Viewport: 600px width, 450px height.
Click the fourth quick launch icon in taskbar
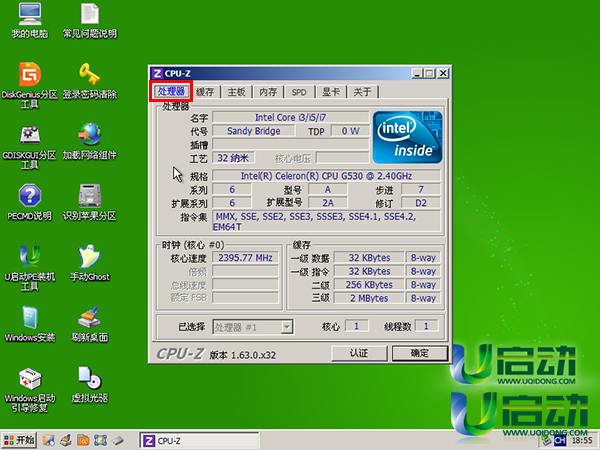pos(100,440)
